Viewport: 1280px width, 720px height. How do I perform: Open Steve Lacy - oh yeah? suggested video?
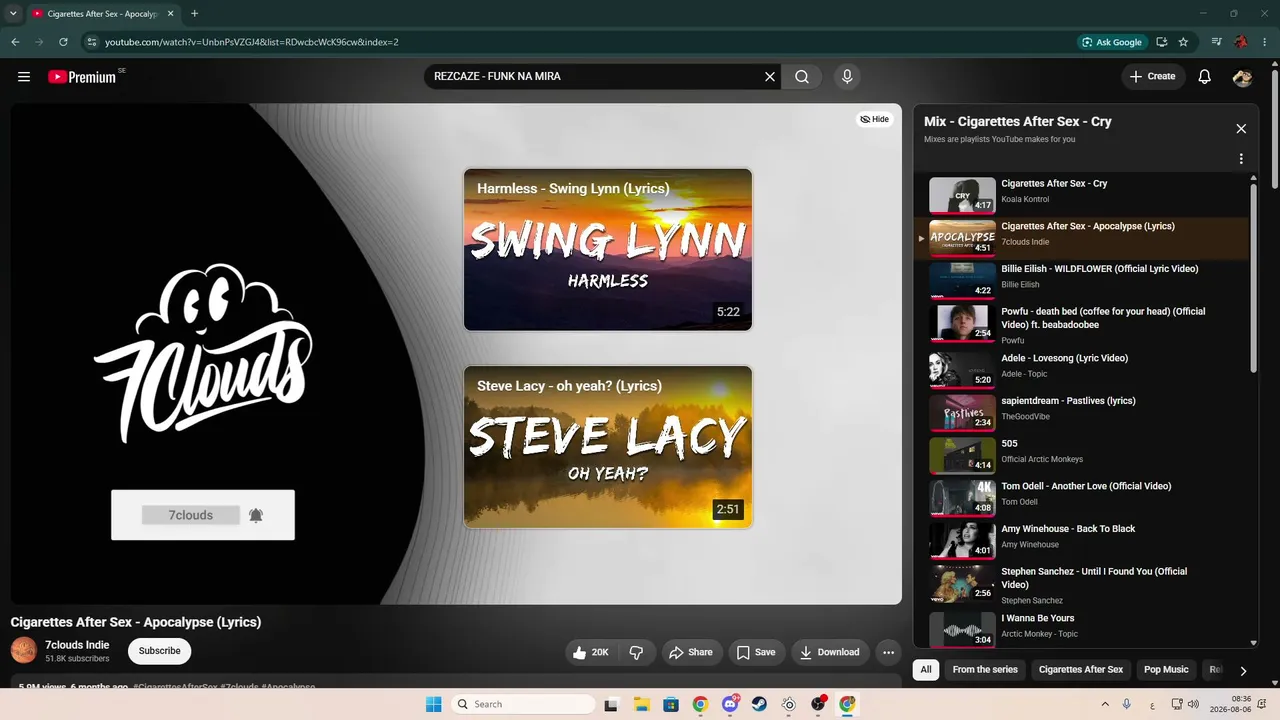608,447
